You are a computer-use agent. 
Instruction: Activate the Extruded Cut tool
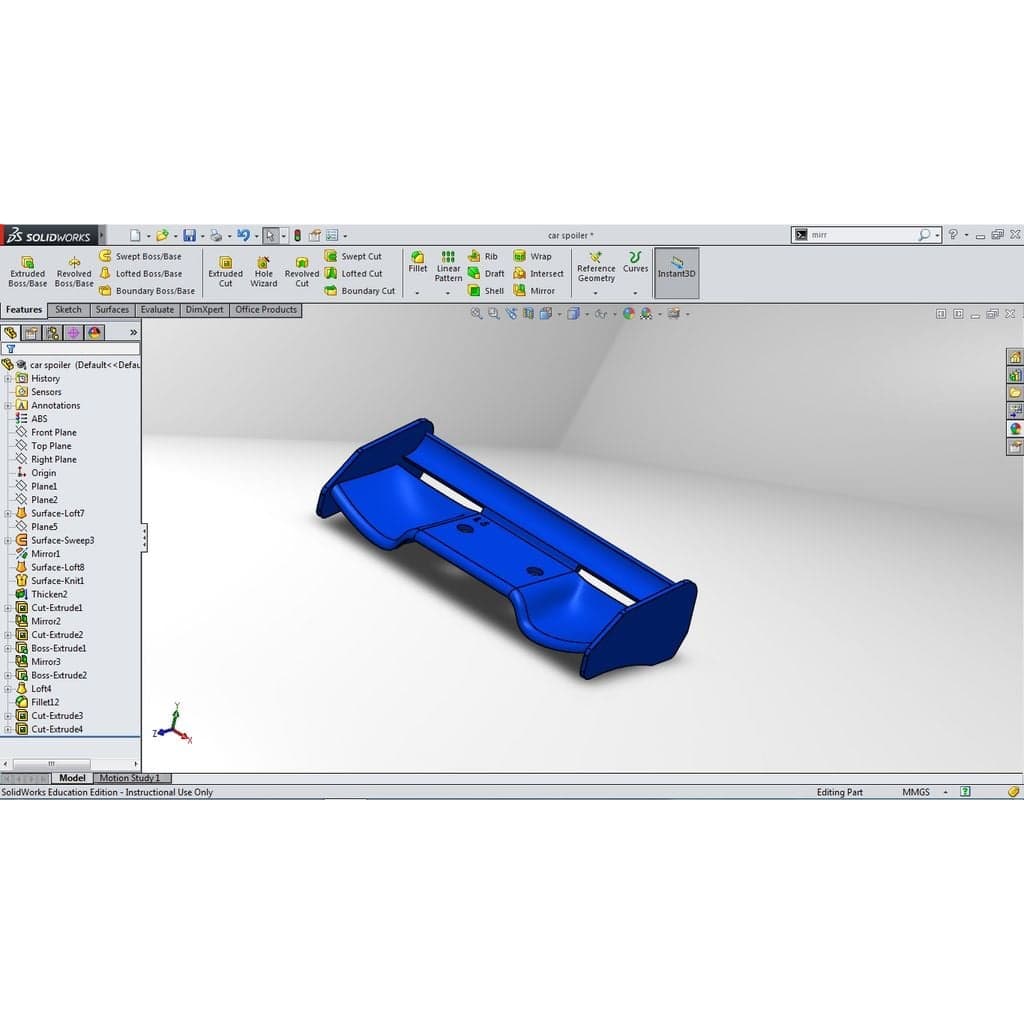tap(225, 272)
